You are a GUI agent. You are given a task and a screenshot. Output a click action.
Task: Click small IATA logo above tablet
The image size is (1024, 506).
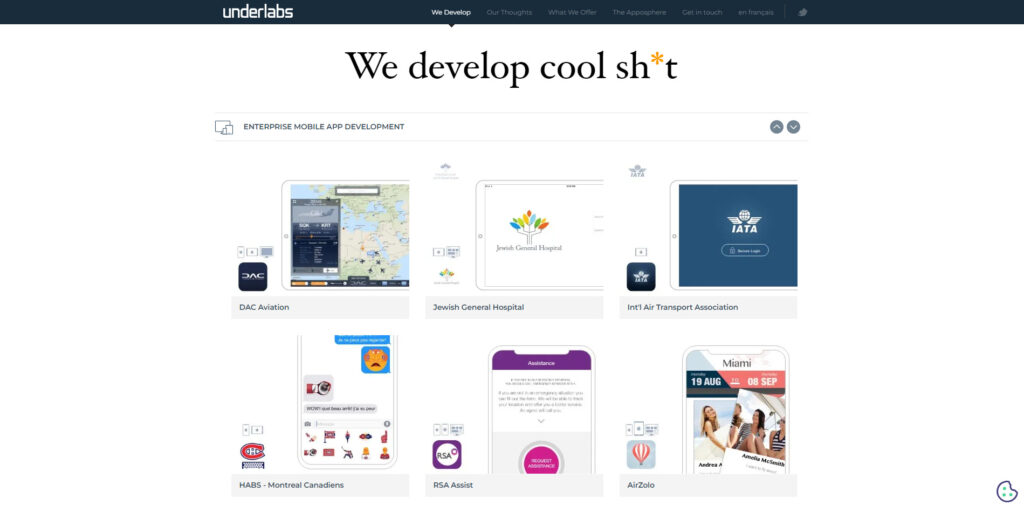(x=637, y=171)
